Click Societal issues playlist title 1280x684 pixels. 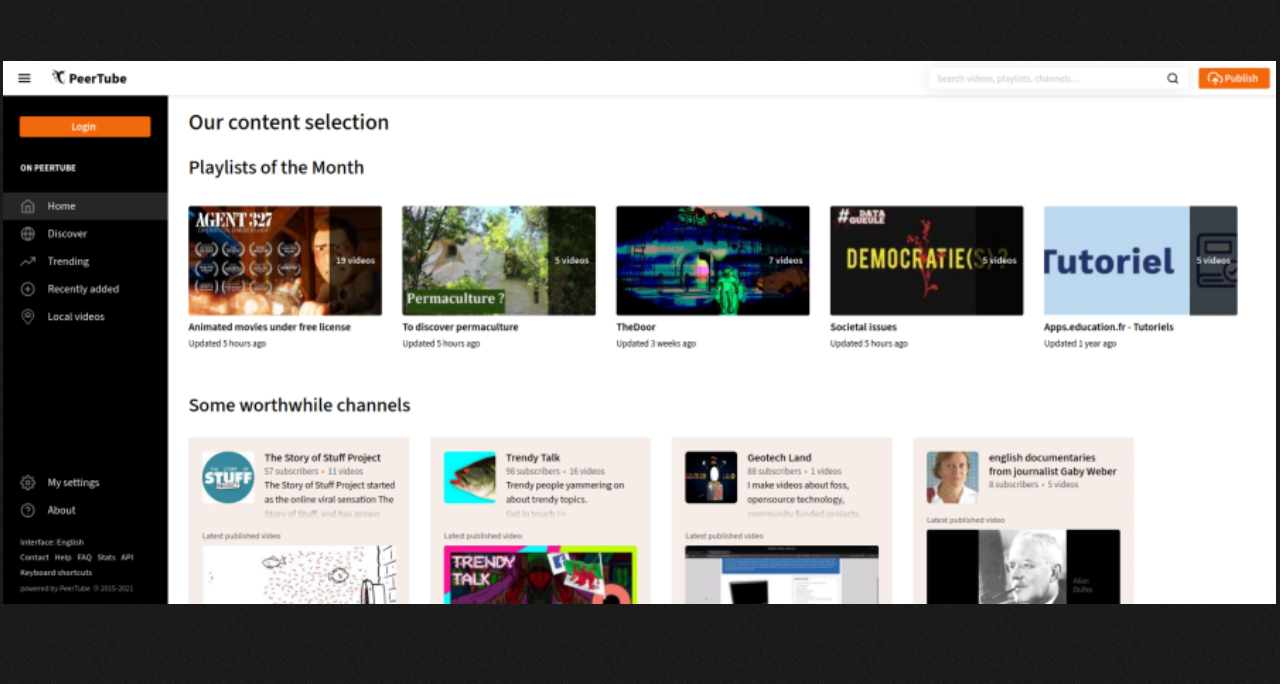coord(864,327)
